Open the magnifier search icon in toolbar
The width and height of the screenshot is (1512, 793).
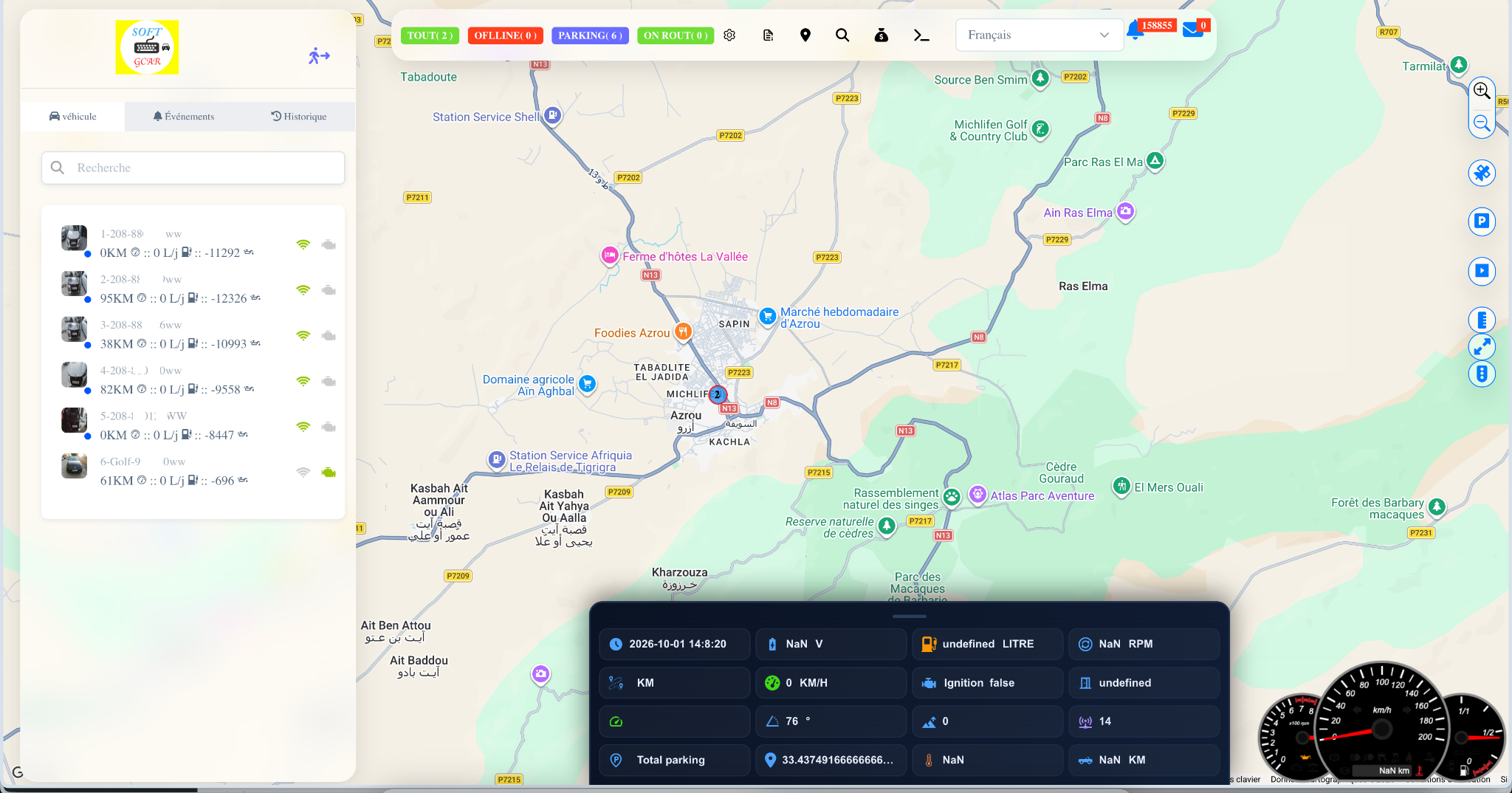pyautogui.click(x=842, y=35)
